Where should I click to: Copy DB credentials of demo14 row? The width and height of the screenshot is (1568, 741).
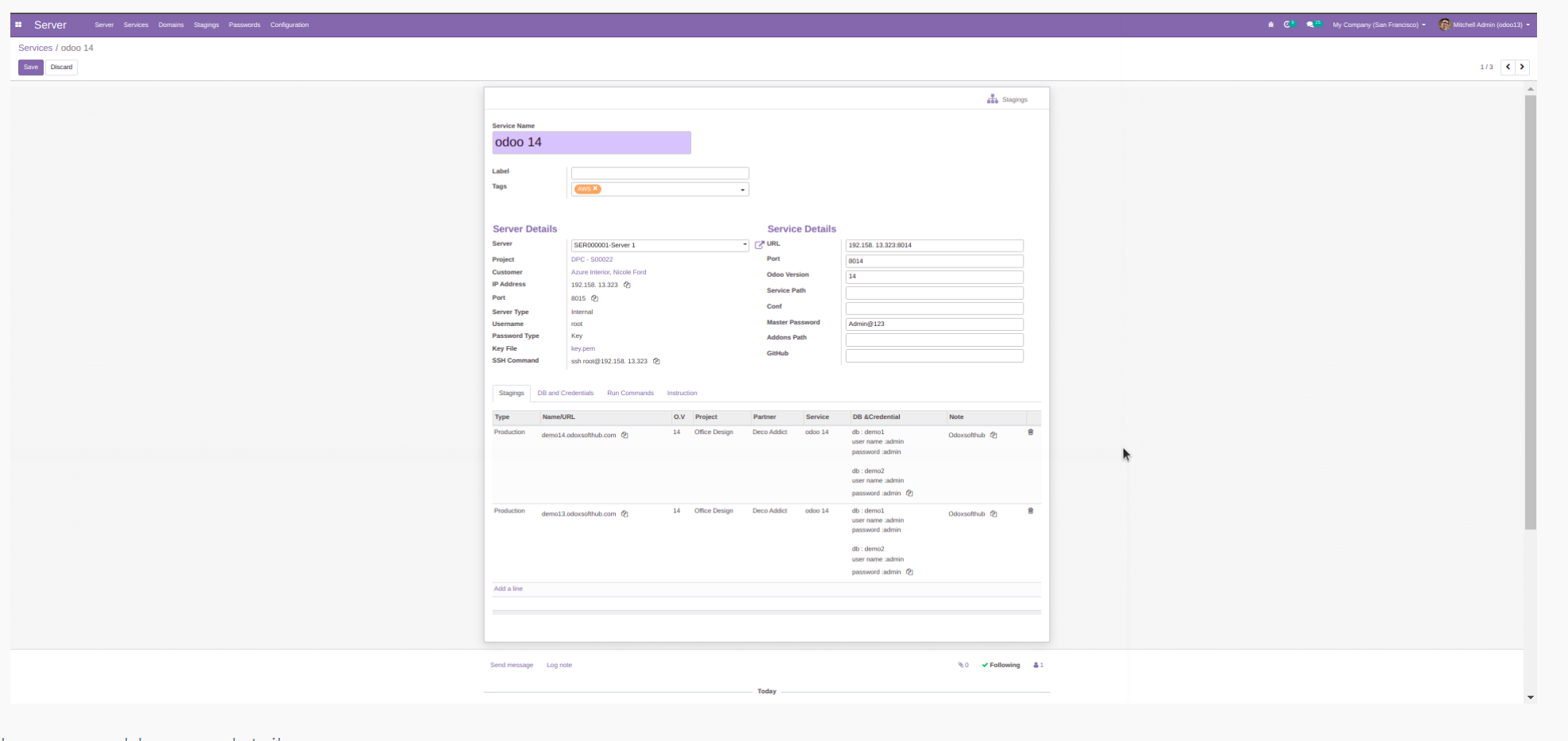coord(909,493)
